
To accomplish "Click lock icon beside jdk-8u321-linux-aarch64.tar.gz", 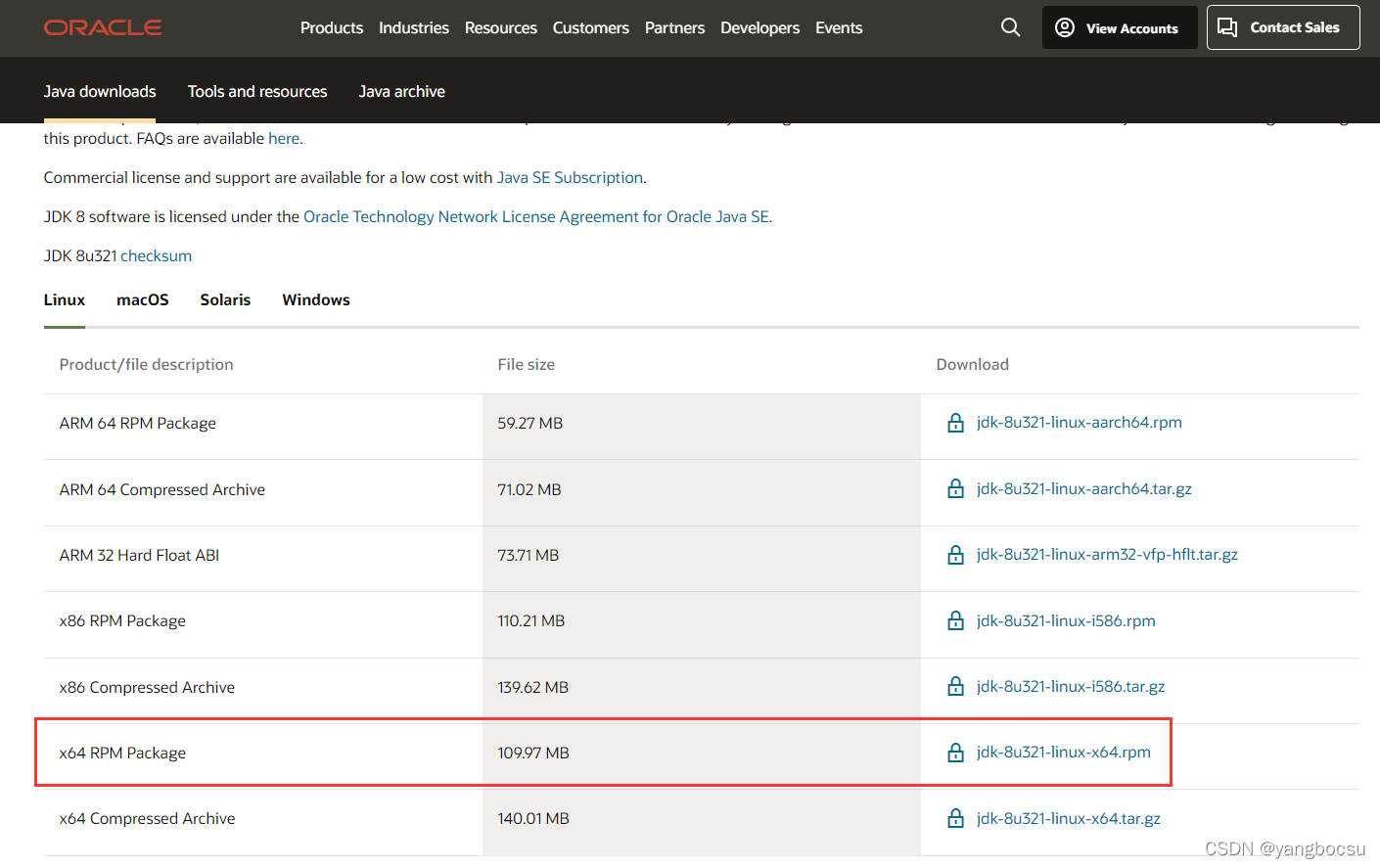I will (x=956, y=488).
